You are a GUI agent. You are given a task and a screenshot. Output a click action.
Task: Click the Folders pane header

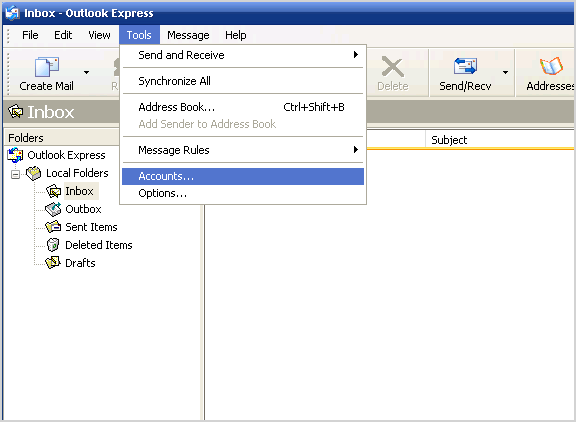(61, 138)
